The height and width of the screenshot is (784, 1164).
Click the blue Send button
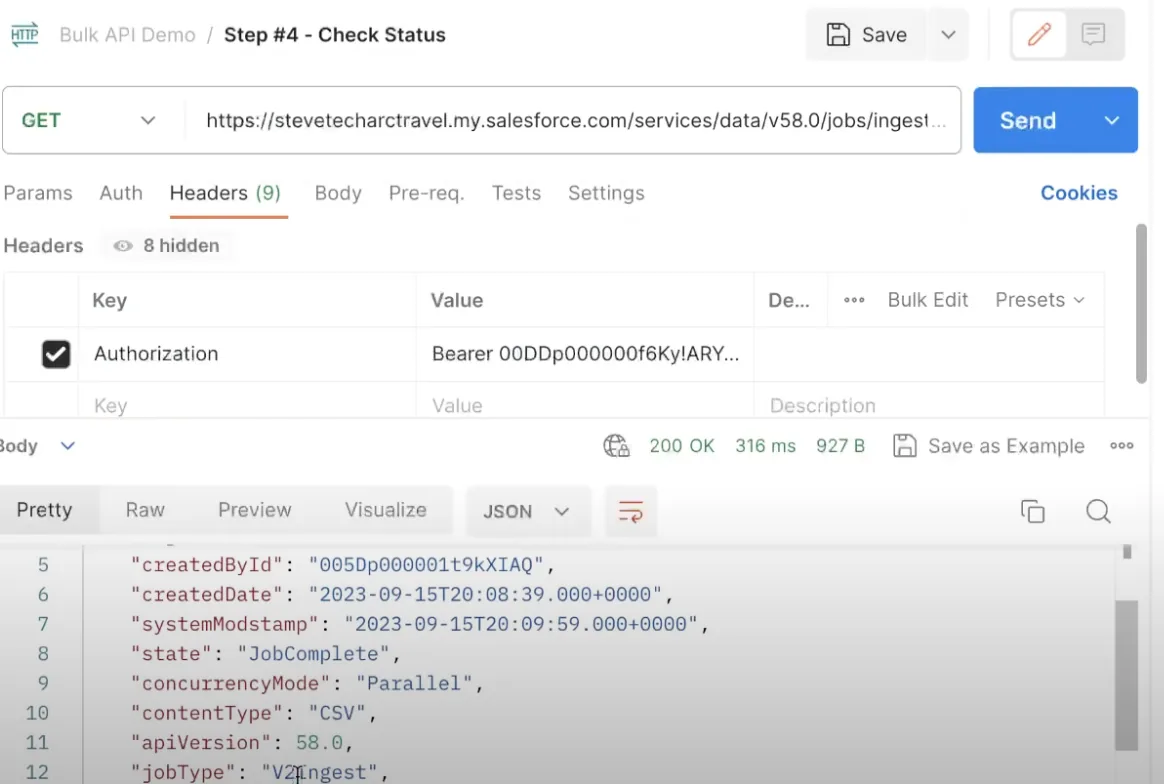click(x=1028, y=120)
